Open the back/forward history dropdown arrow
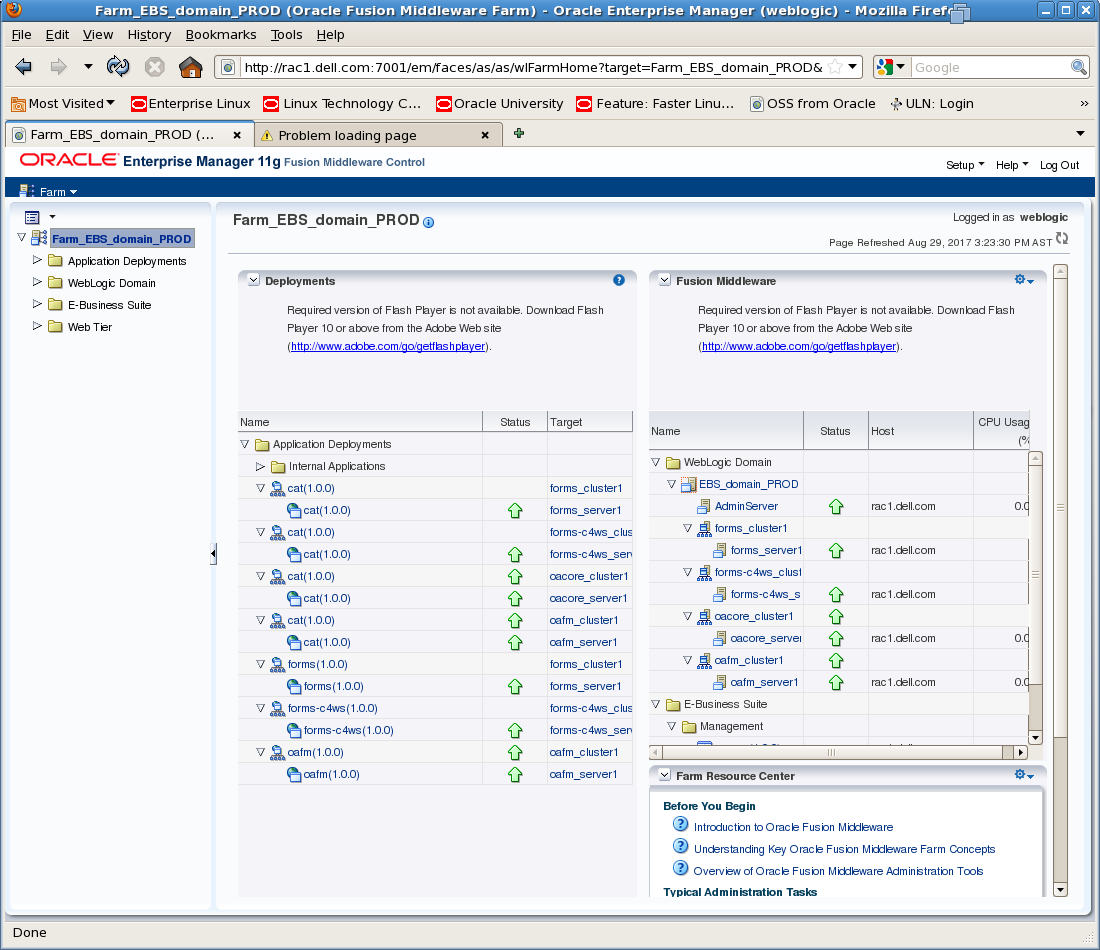This screenshot has width=1100, height=950. (x=88, y=67)
